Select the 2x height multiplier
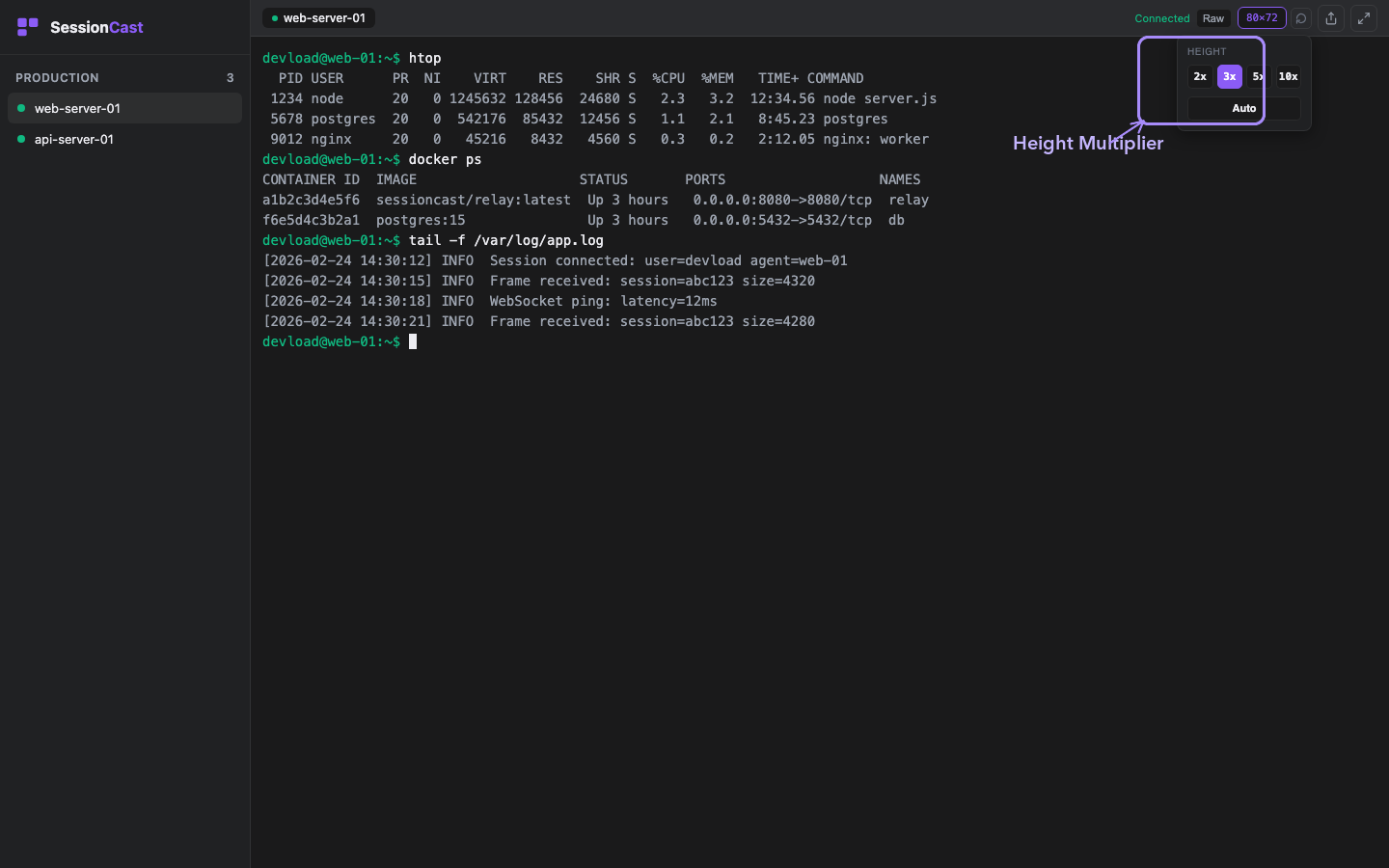The height and width of the screenshot is (868, 1389). point(1200,76)
